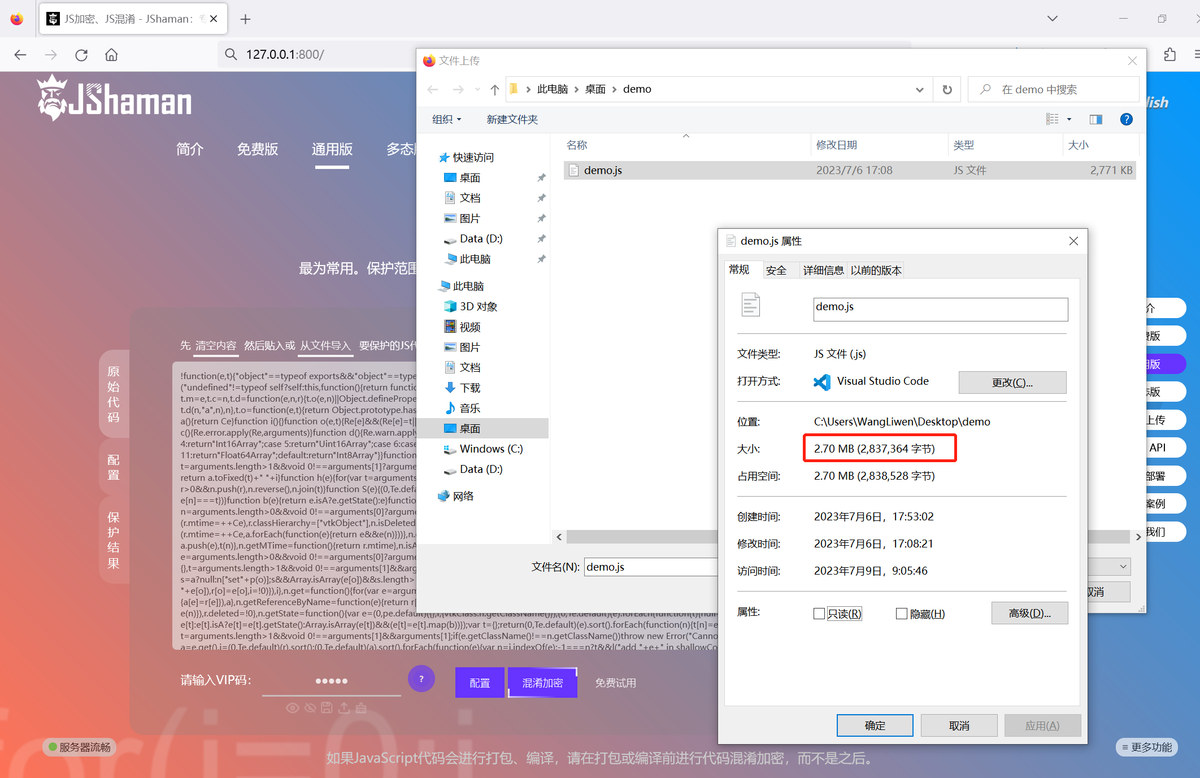Expand 更多功能 at bottom right
The width and height of the screenshot is (1200, 778).
pyautogui.click(x=1145, y=747)
